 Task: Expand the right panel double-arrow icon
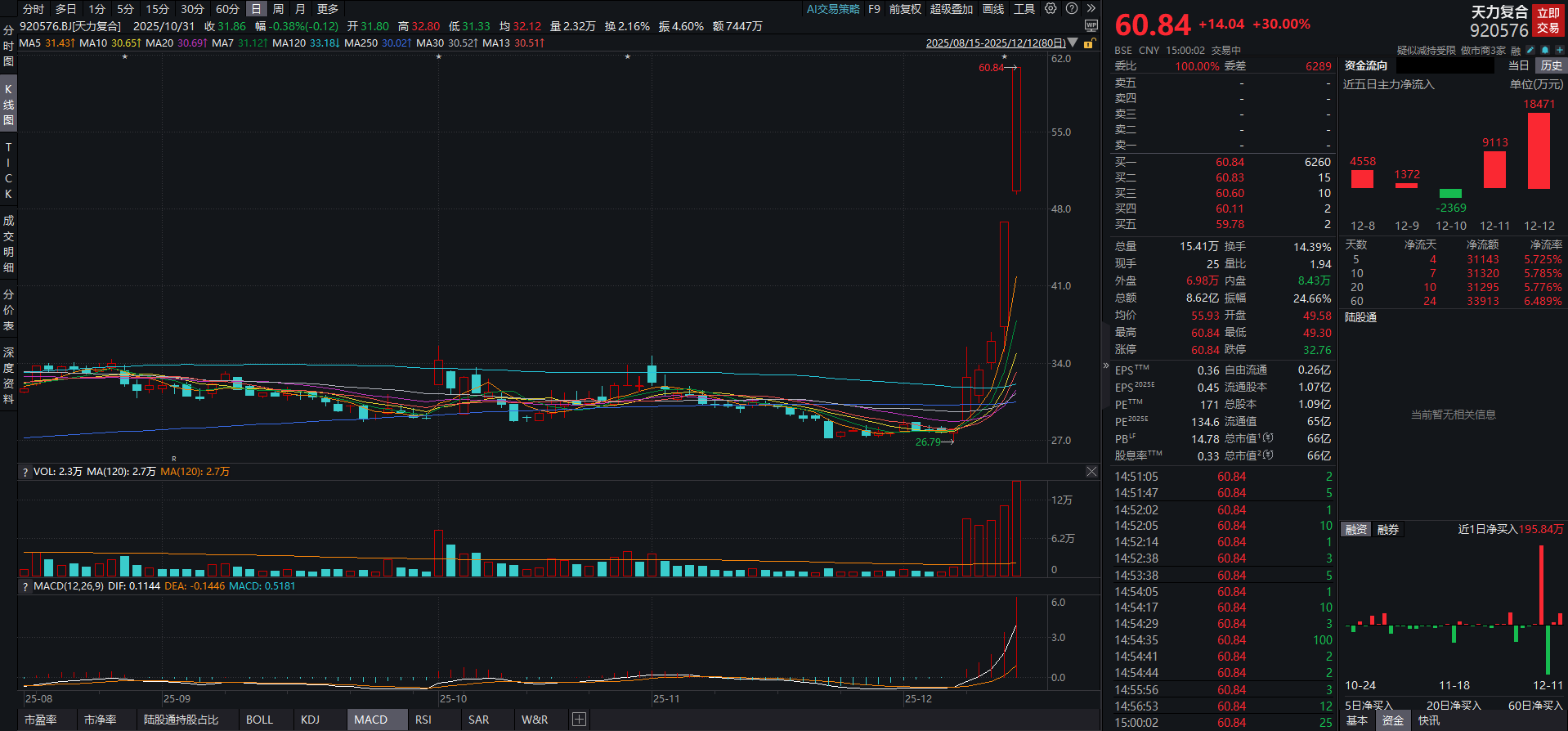[x=1091, y=9]
